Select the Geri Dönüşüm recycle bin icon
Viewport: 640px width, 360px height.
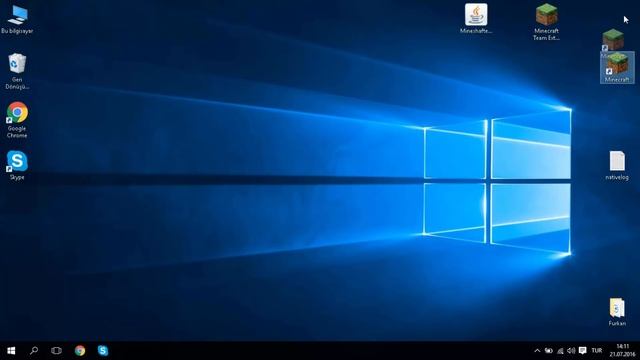click(17, 71)
